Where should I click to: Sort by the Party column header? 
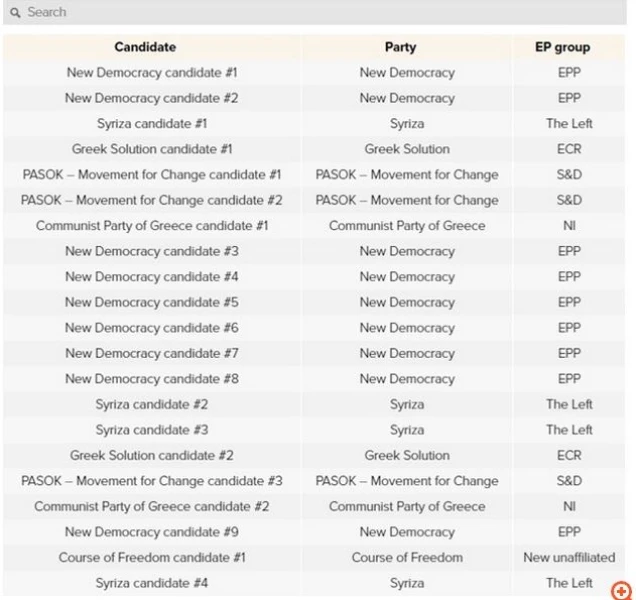click(x=400, y=47)
